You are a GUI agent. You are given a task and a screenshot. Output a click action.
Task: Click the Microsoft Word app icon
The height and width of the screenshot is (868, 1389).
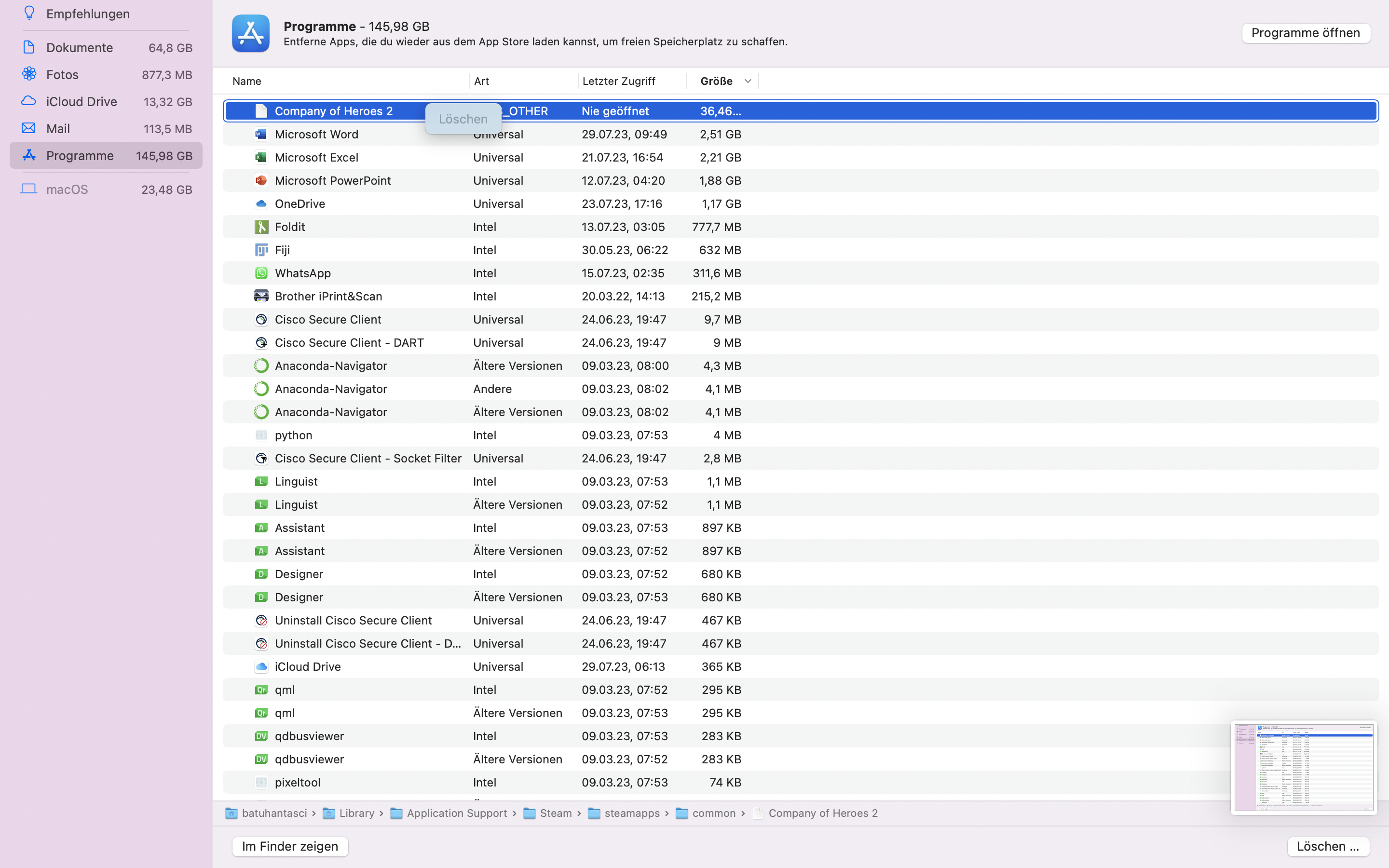click(261, 135)
